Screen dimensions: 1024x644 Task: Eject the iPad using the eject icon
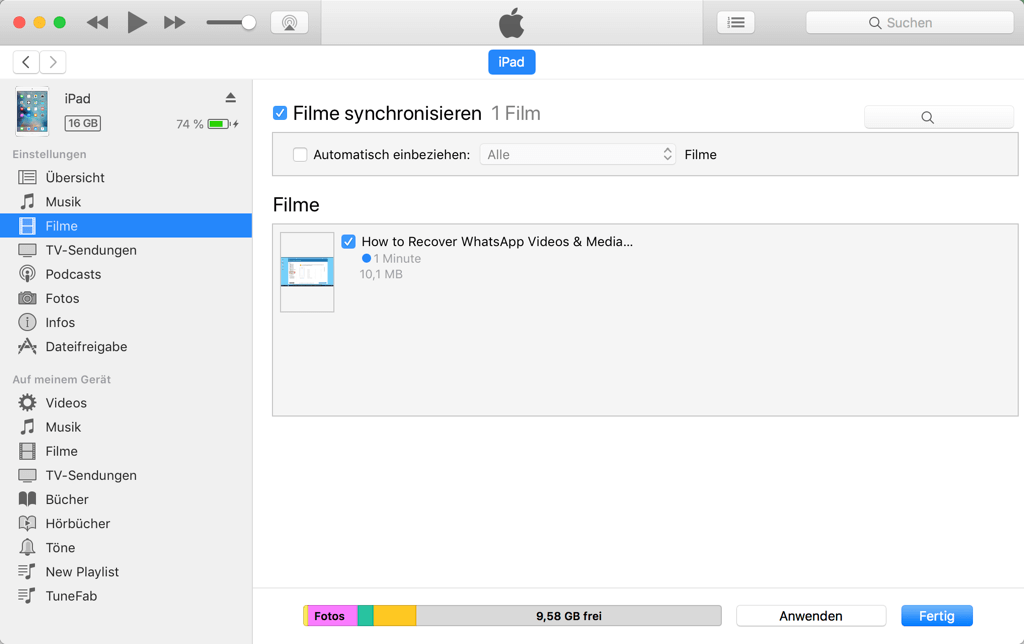point(231,98)
